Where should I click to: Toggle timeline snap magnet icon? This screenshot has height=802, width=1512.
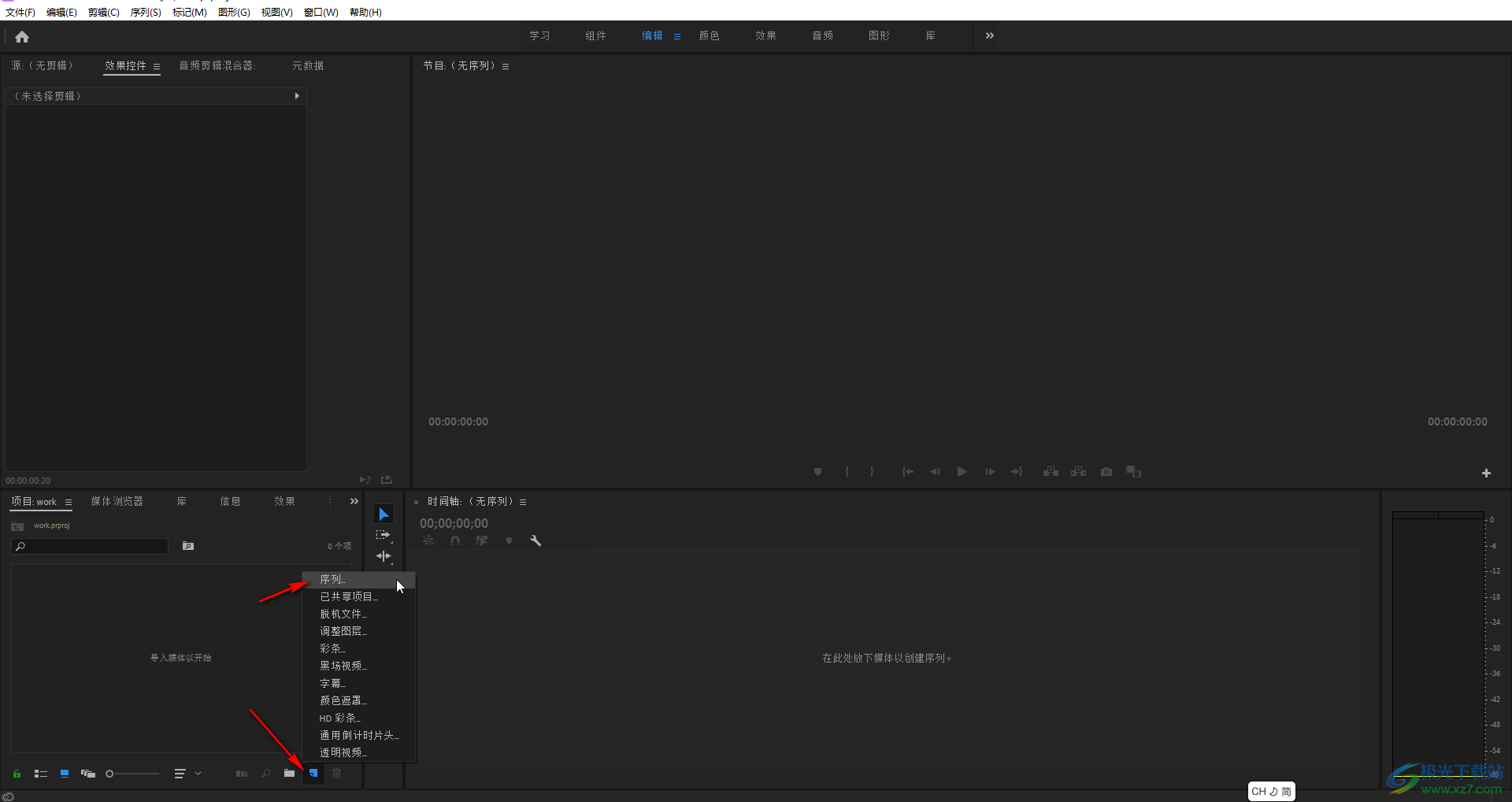pyautogui.click(x=455, y=541)
